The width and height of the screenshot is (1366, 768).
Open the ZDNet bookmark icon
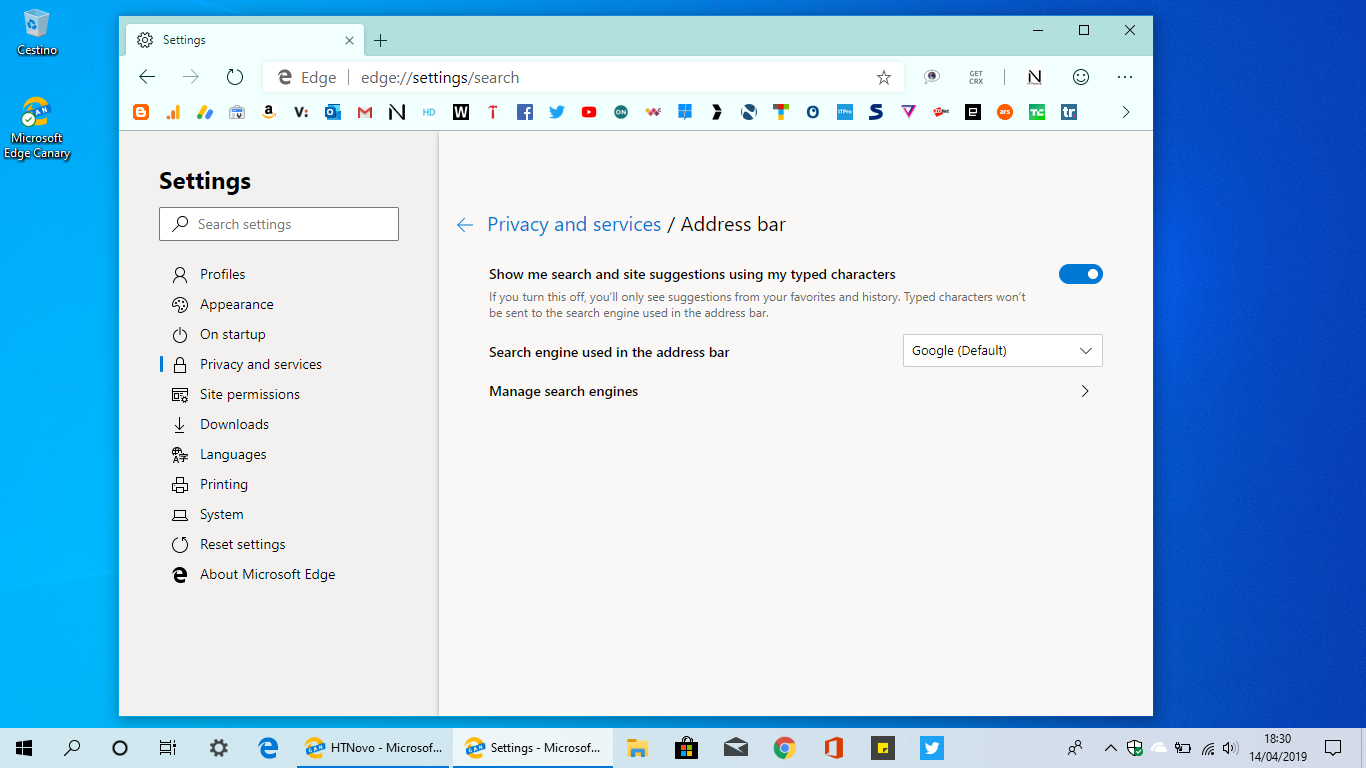pyautogui.click(x=941, y=112)
